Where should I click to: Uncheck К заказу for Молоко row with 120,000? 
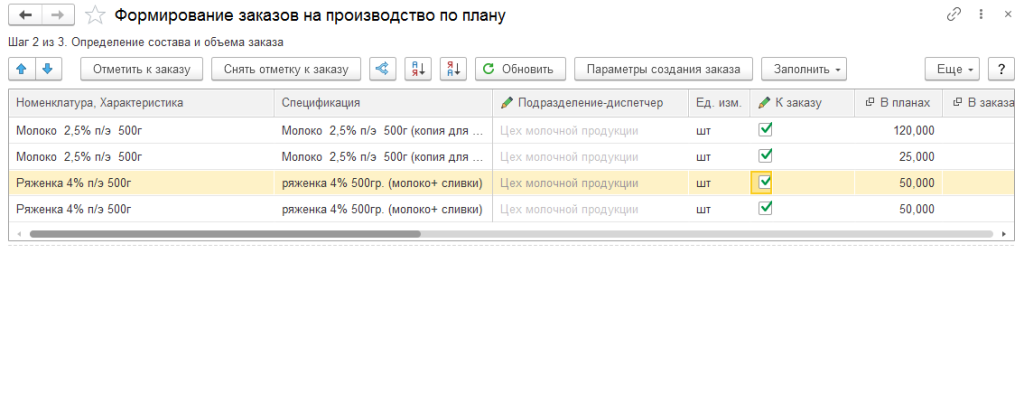click(765, 129)
